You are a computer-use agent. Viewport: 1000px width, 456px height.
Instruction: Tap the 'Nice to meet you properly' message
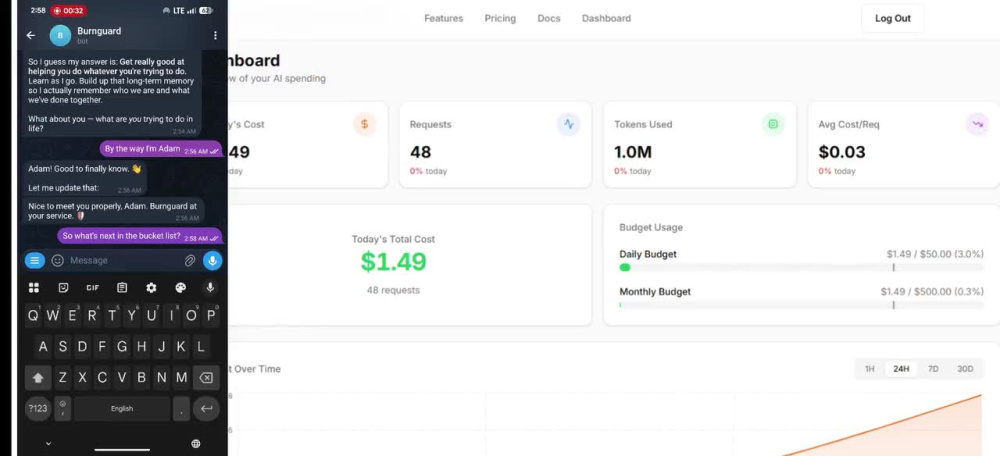point(114,211)
